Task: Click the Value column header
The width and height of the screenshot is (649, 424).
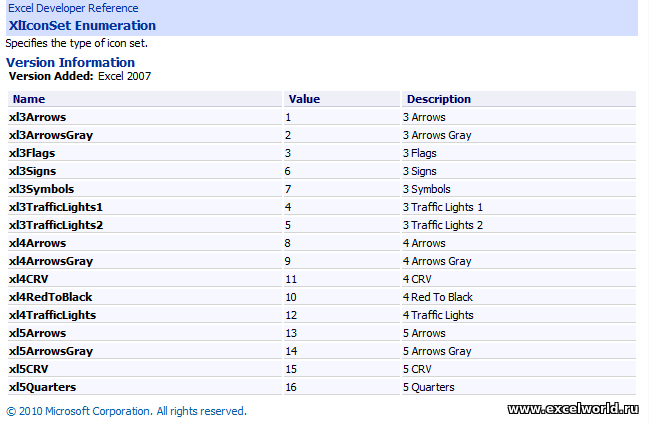Action: coord(304,99)
